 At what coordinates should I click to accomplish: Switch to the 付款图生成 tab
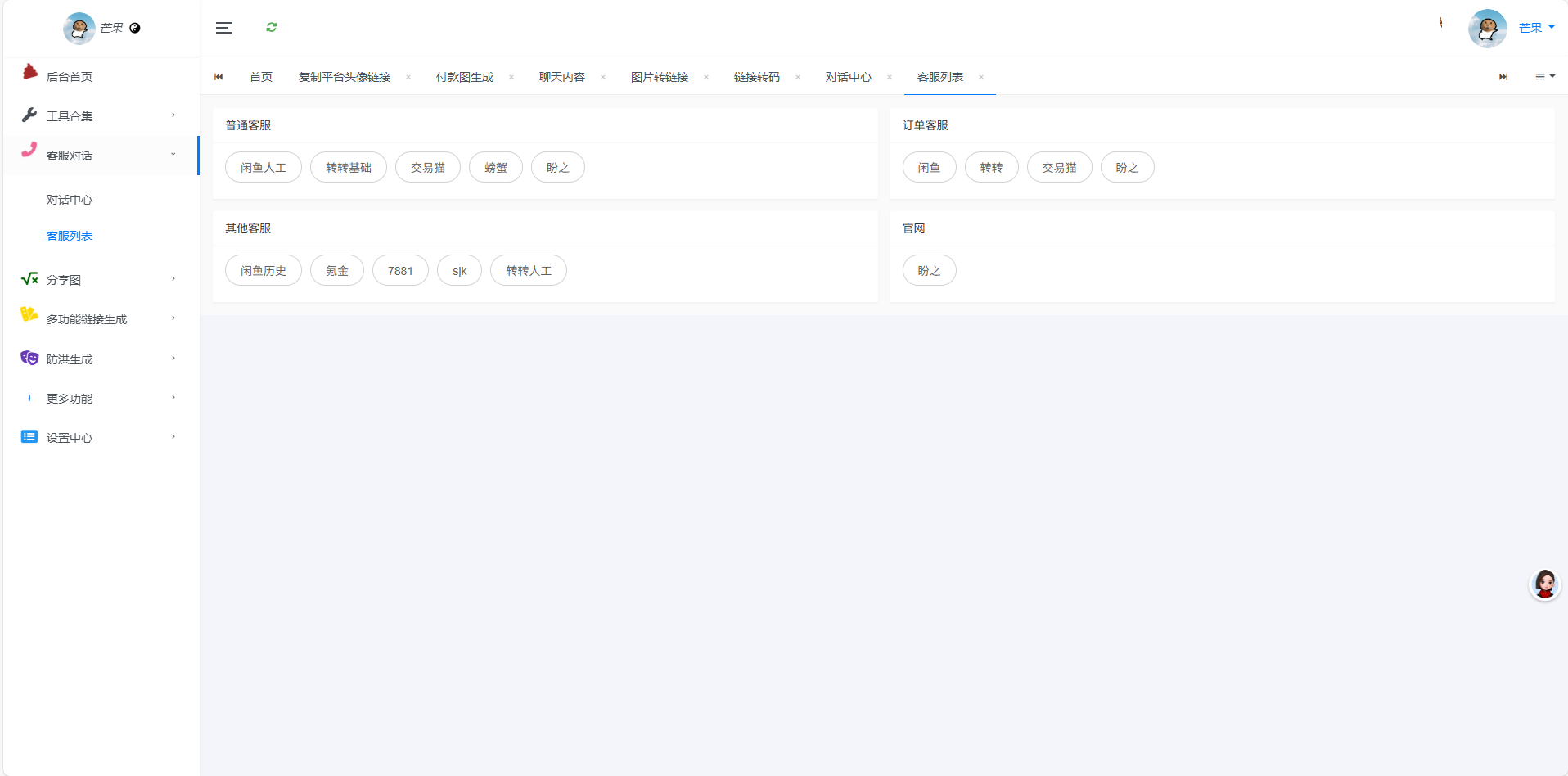pos(464,77)
